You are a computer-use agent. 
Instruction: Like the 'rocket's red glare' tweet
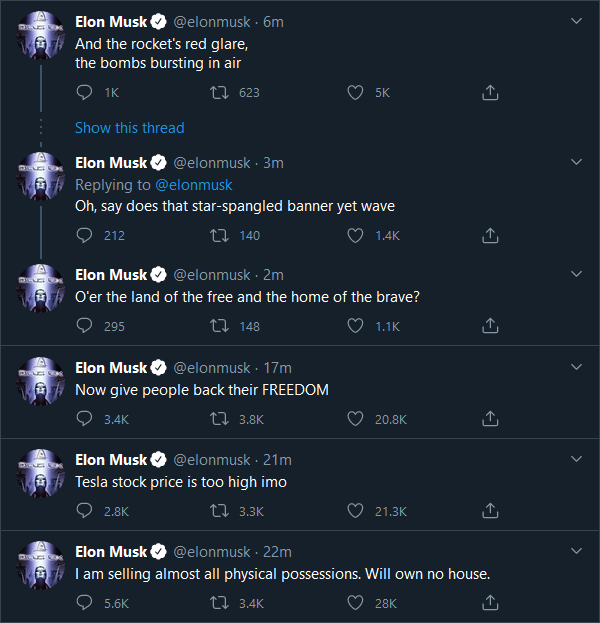click(355, 92)
